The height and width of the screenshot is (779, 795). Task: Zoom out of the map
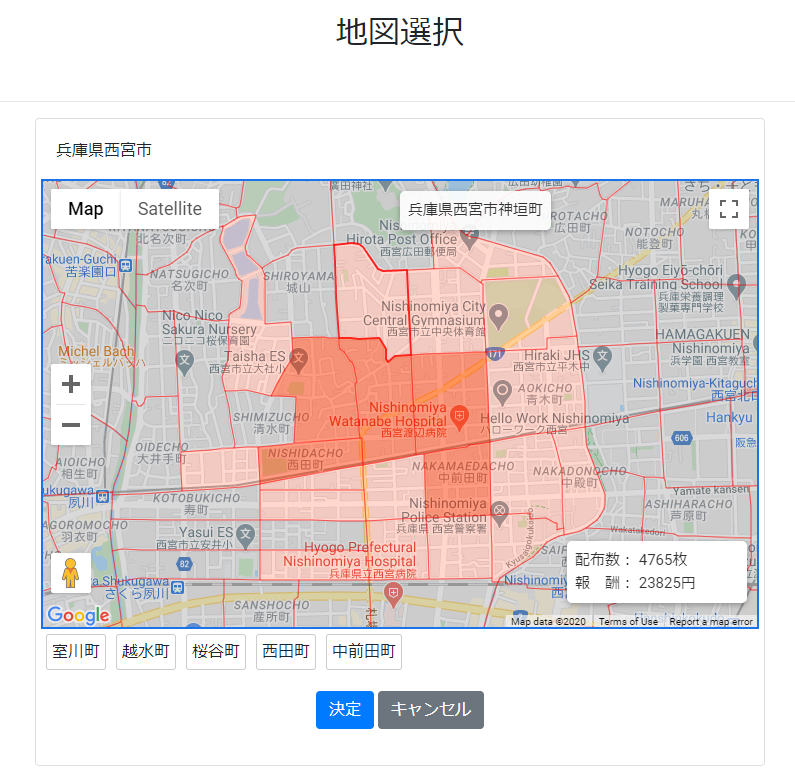pos(71,425)
